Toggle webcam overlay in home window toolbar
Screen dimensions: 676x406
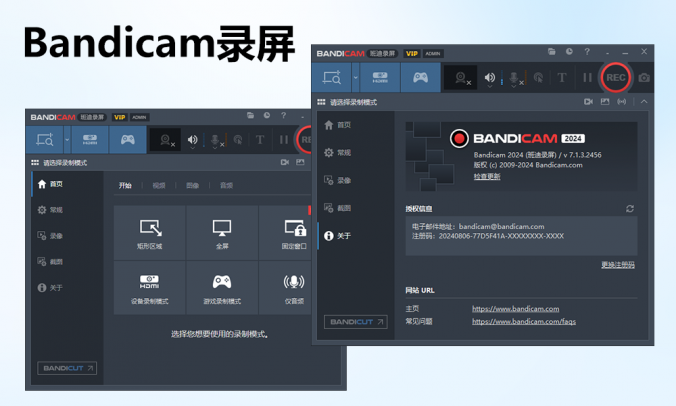pyautogui.click(x=165, y=140)
